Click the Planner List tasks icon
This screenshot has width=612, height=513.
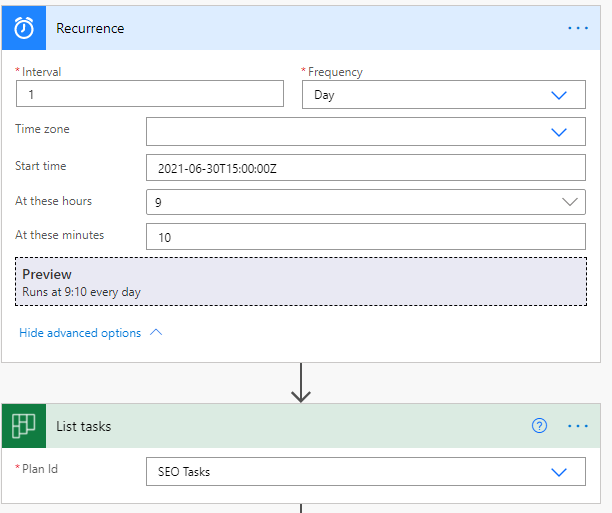click(x=24, y=426)
